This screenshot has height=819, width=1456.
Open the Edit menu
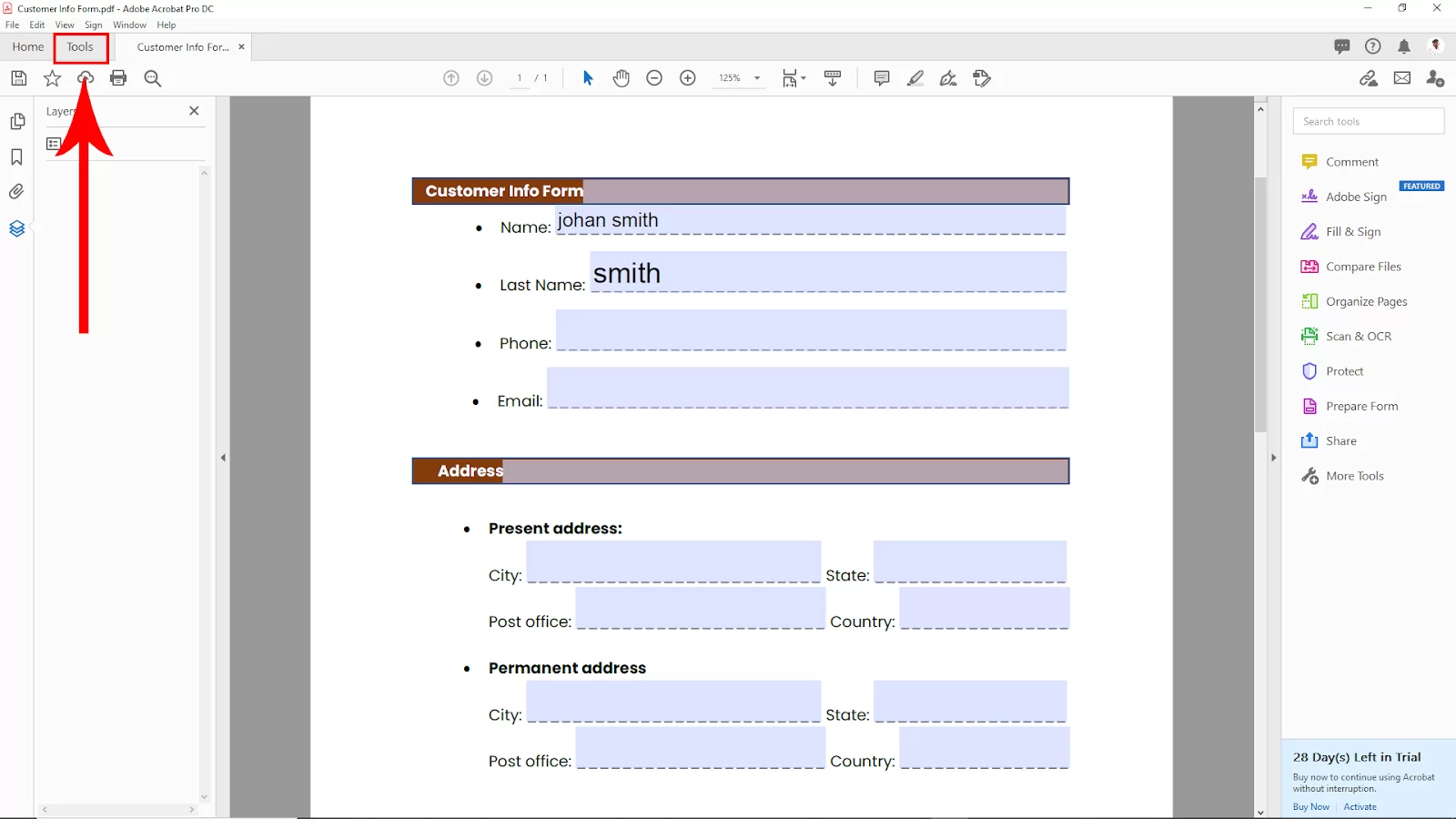37,25
